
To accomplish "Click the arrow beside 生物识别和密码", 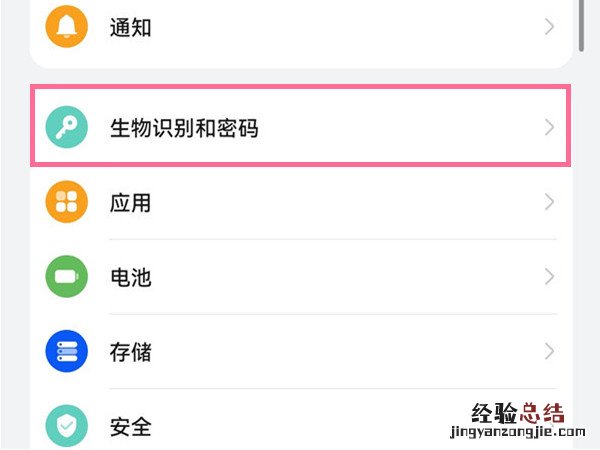I will pos(549,128).
